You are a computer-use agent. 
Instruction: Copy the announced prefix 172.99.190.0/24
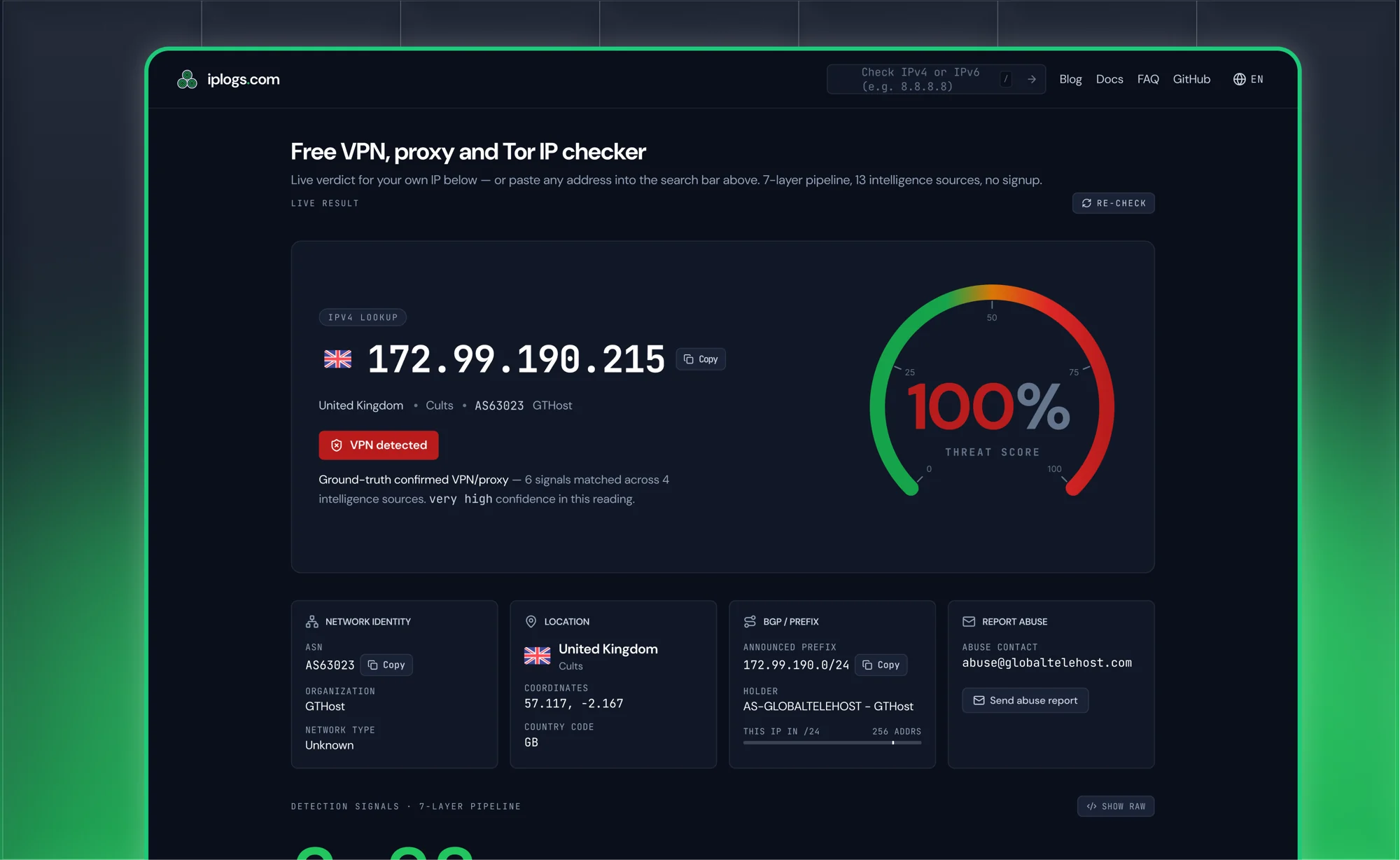coord(881,665)
